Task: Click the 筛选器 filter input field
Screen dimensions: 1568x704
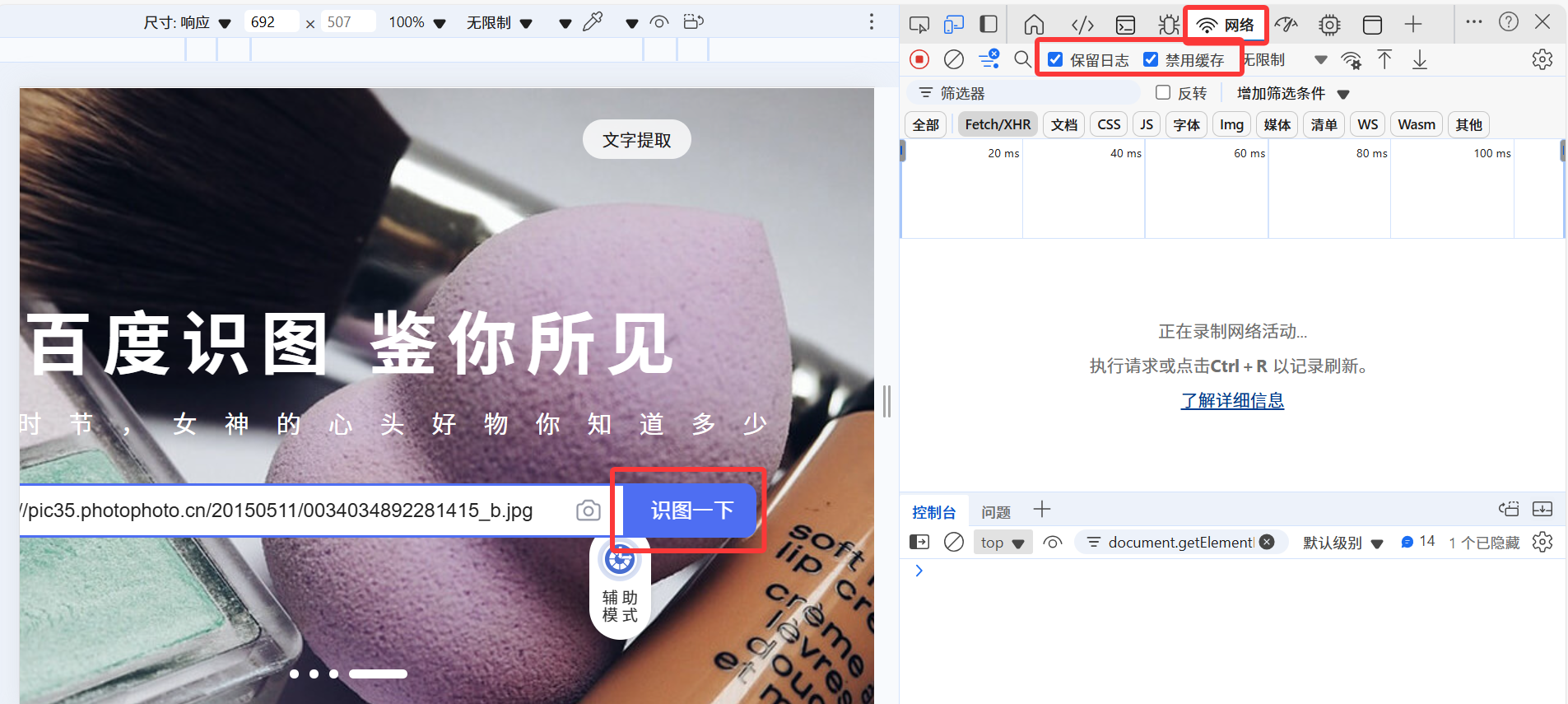Action: (x=1024, y=93)
